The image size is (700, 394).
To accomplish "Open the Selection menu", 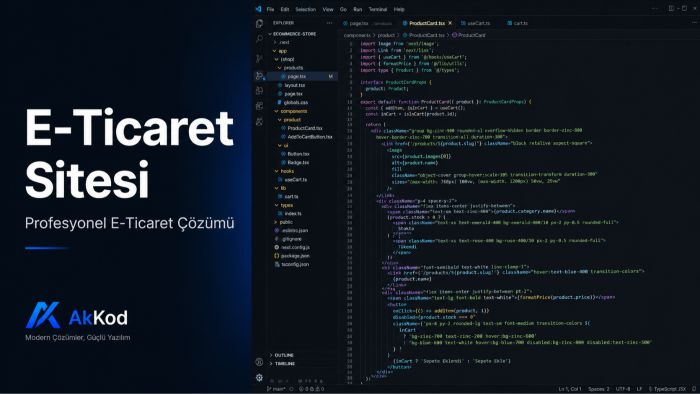I will pos(305,9).
